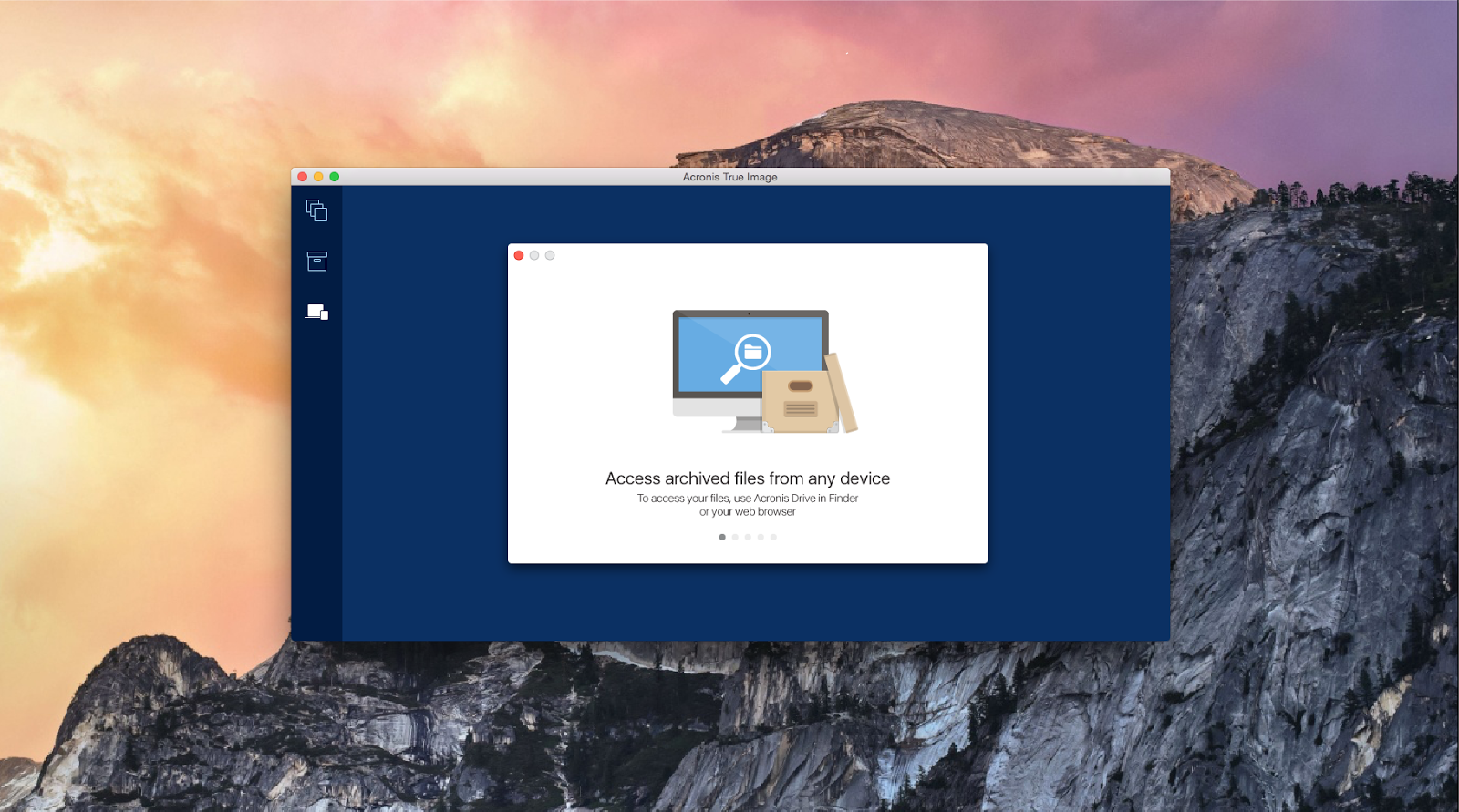Open the devices dashboard icon in the sidebar
The height and width of the screenshot is (812, 1459).
point(316,312)
